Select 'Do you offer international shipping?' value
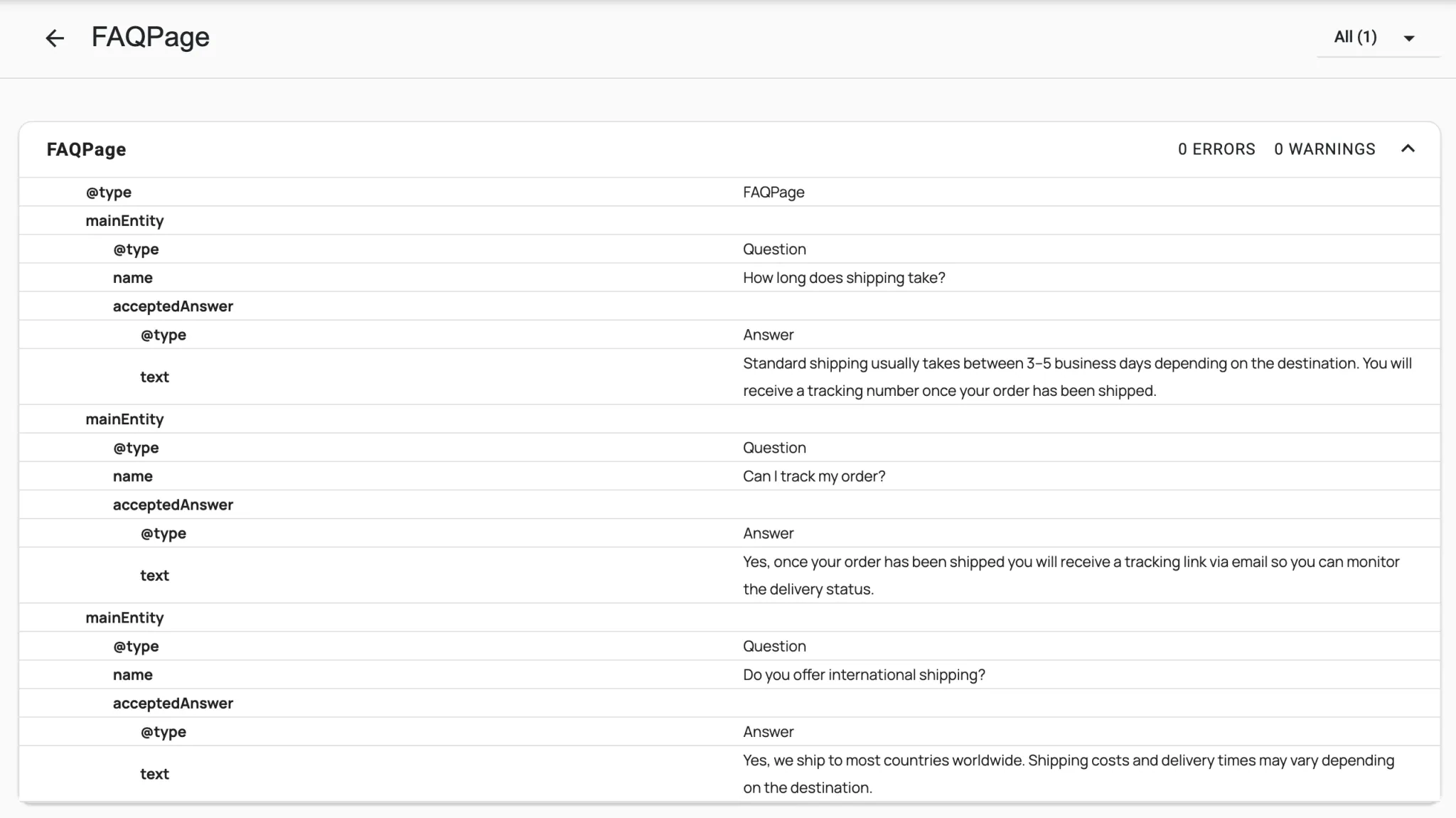 click(x=864, y=674)
